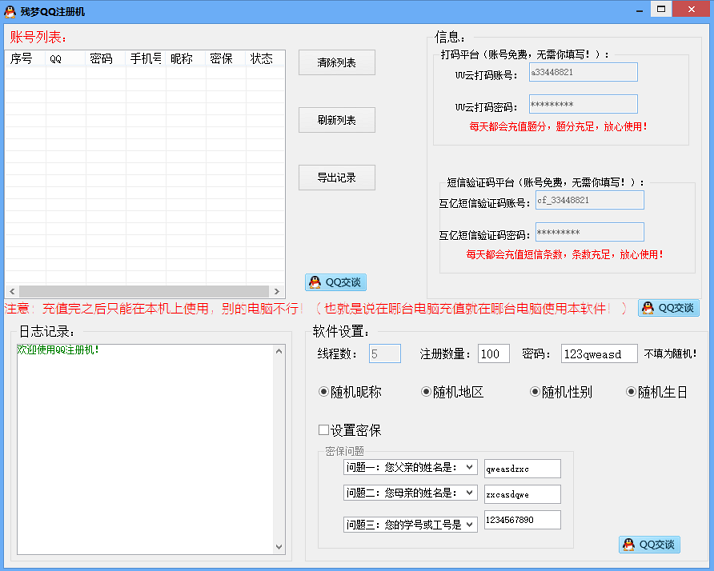Screen dimensions: 714x571
Task: Click the 昵称 column header
Action: click(186, 58)
